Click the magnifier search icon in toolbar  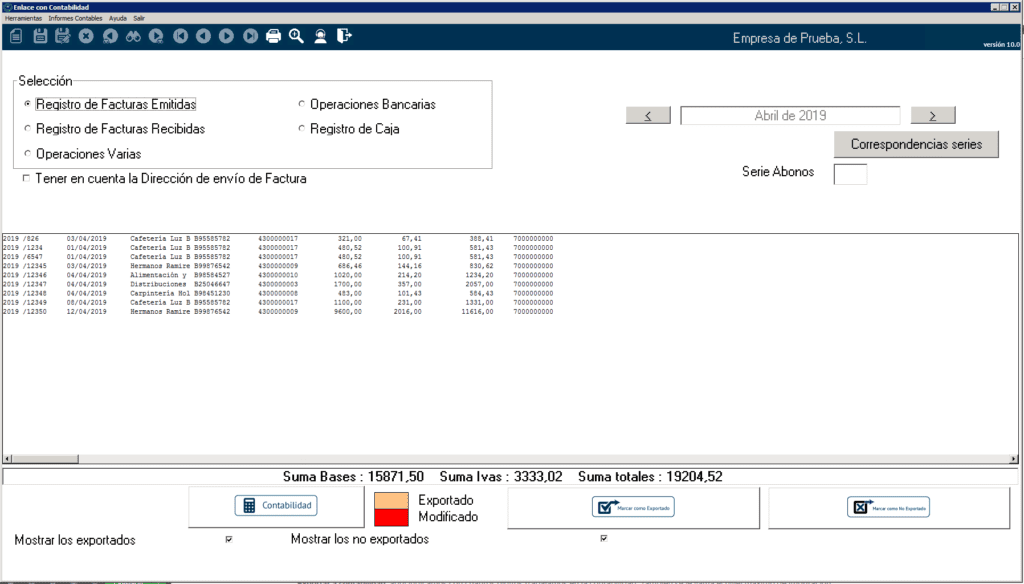pos(296,36)
